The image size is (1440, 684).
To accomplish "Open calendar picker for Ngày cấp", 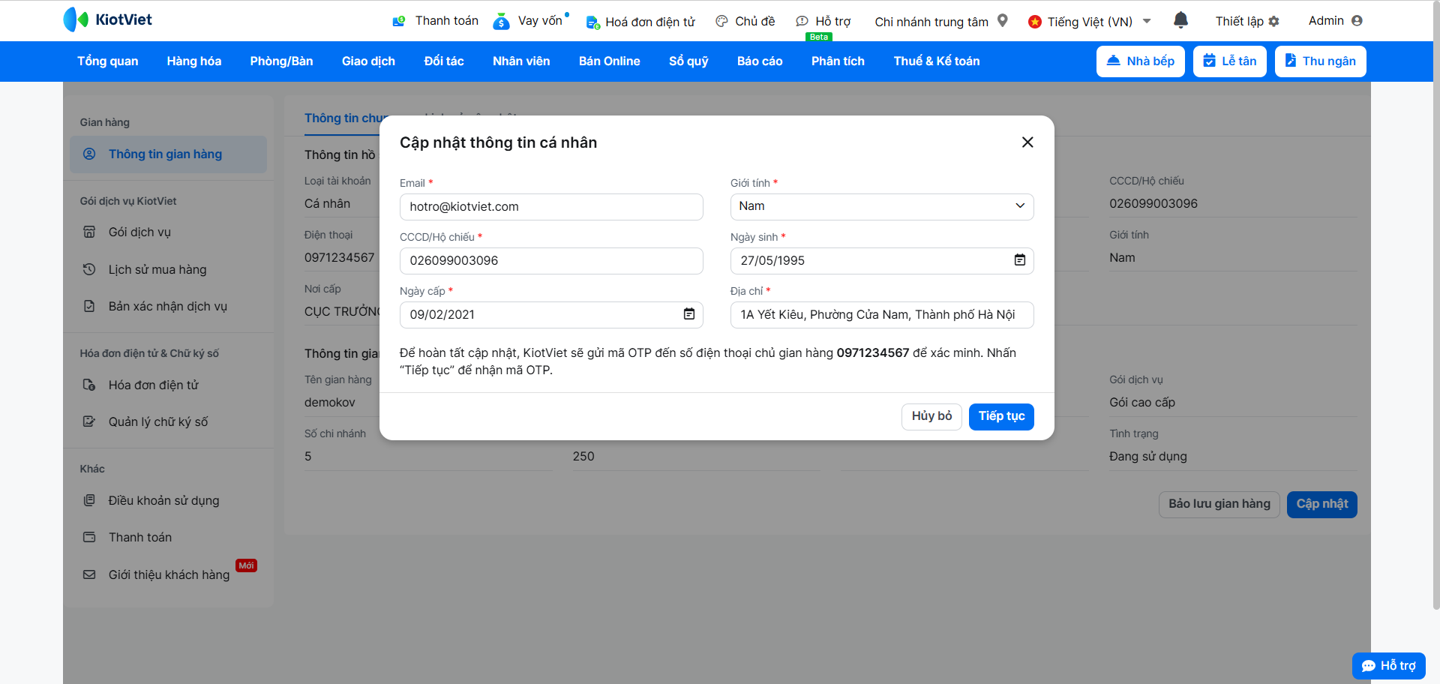I will pyautogui.click(x=689, y=314).
